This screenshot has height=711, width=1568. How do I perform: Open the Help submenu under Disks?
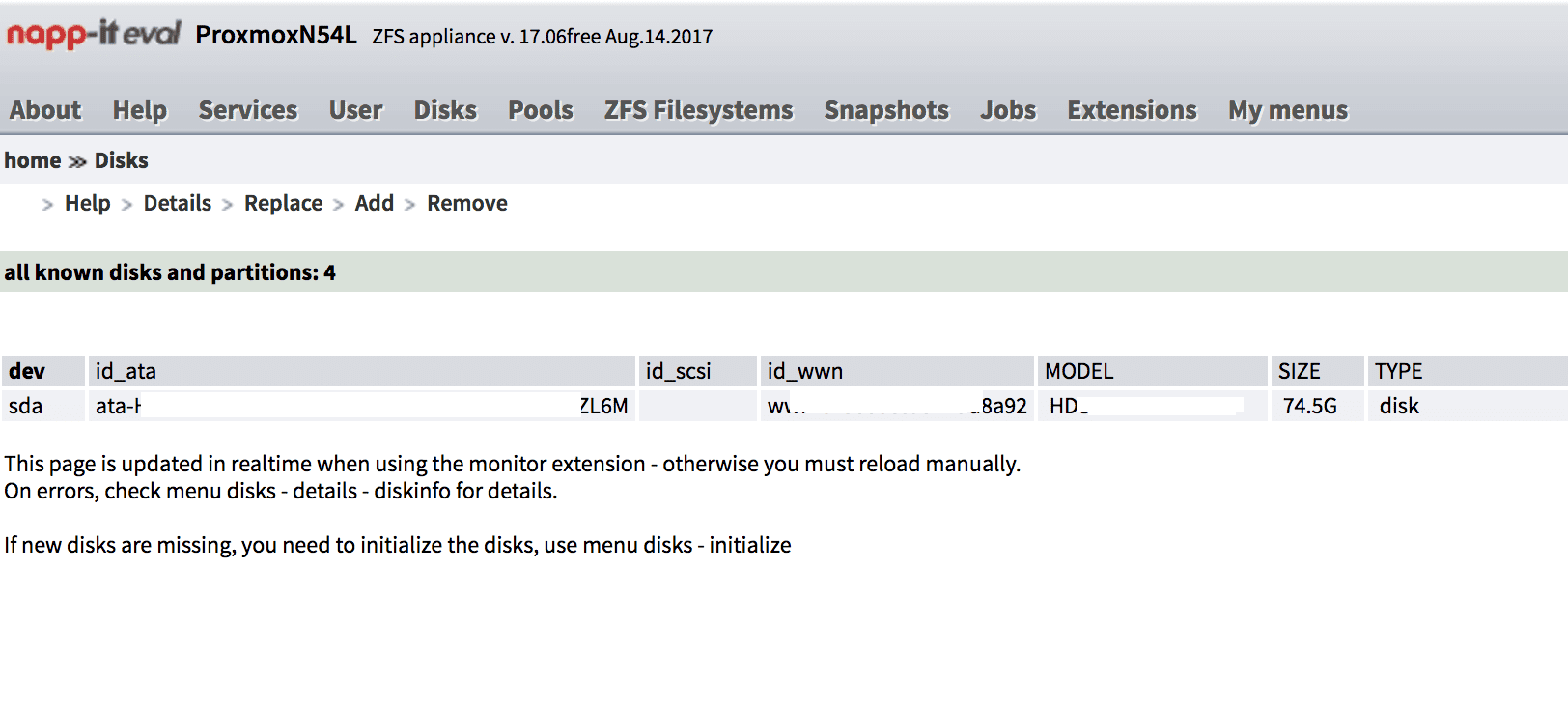coord(88,203)
